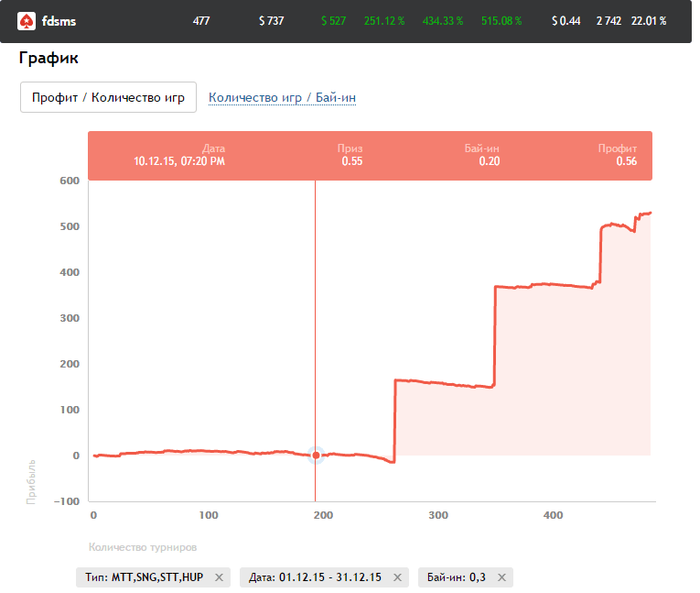
Task: Click the Дата: 01.12.15 - 31.12.15 filter tag
Action: click(324, 577)
